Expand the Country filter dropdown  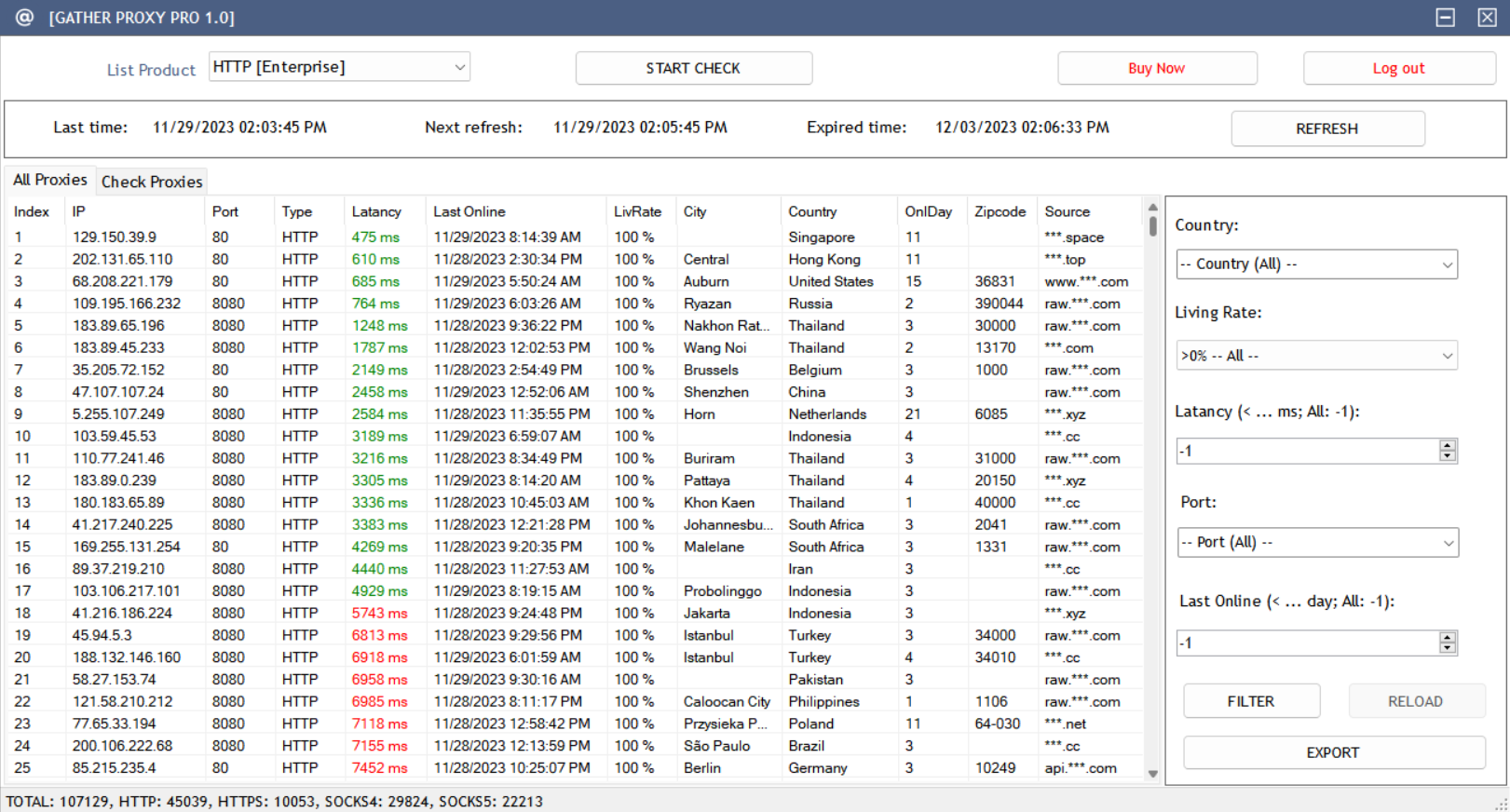click(x=1316, y=264)
